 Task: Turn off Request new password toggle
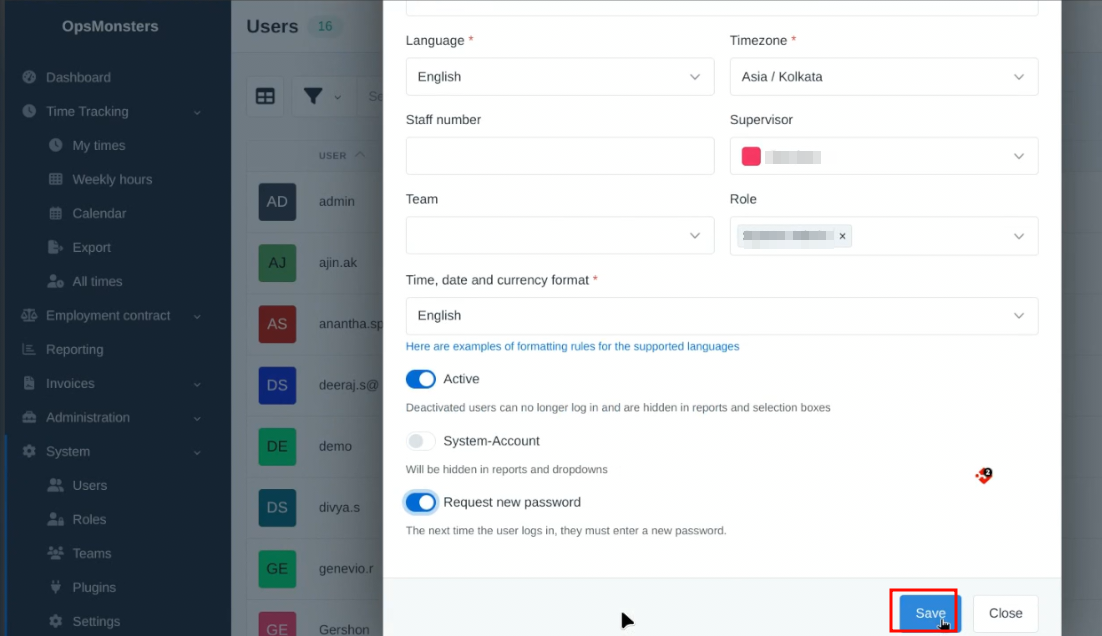coord(421,502)
